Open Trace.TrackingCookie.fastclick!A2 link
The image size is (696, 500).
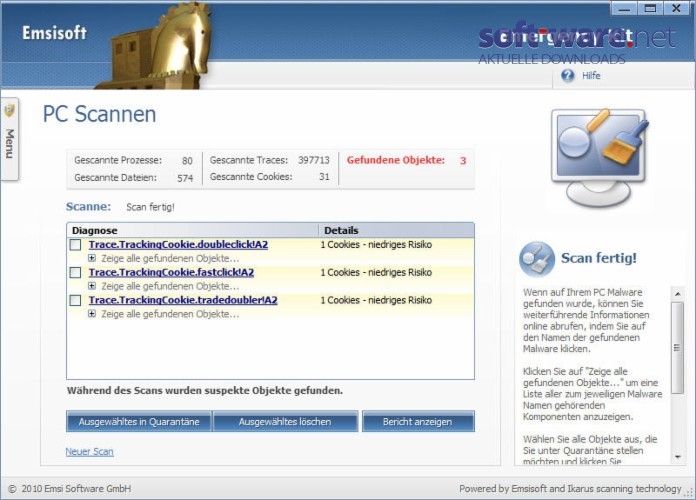click(x=171, y=273)
